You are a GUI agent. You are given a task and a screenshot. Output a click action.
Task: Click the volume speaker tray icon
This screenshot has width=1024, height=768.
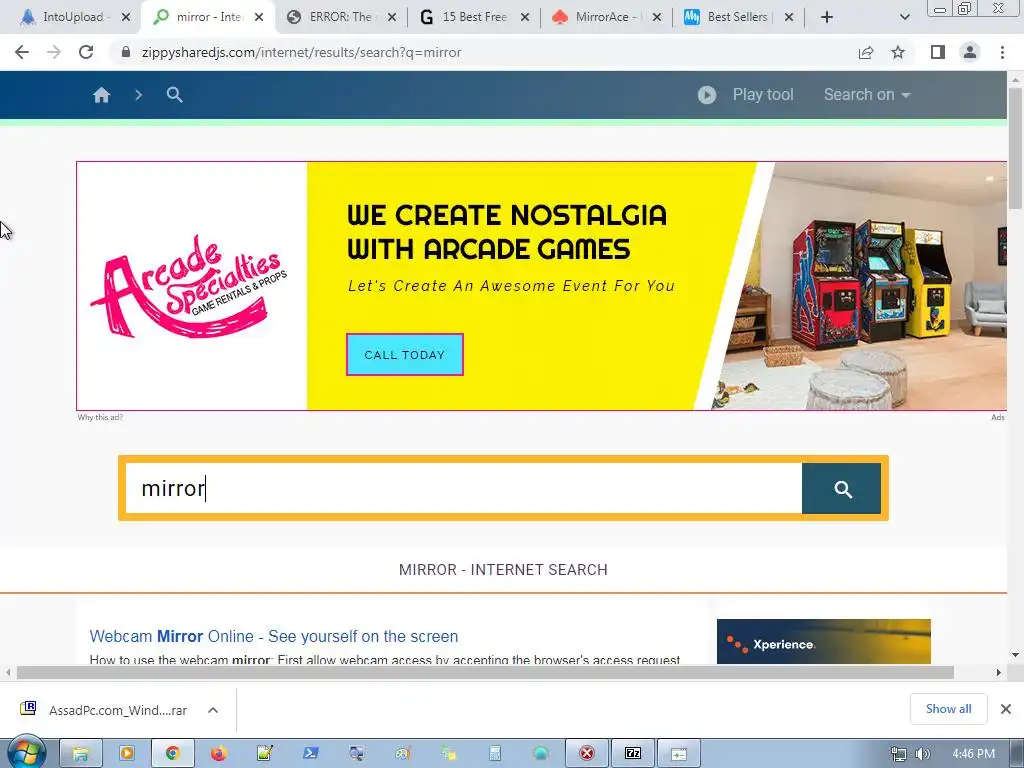922,754
